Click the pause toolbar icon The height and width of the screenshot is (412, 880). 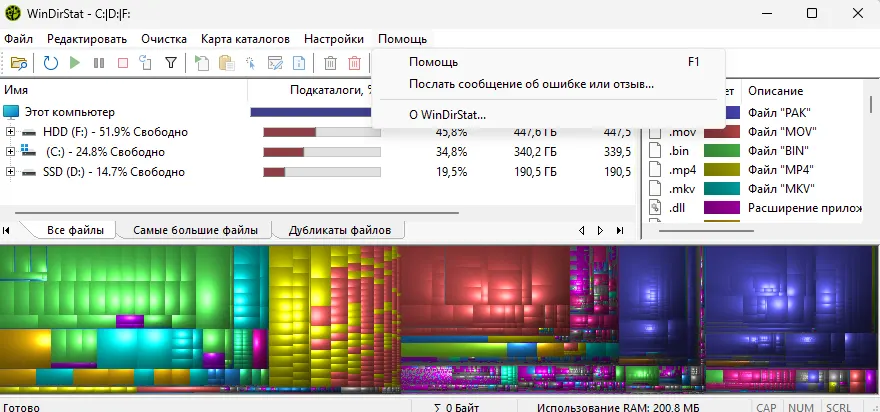99,63
